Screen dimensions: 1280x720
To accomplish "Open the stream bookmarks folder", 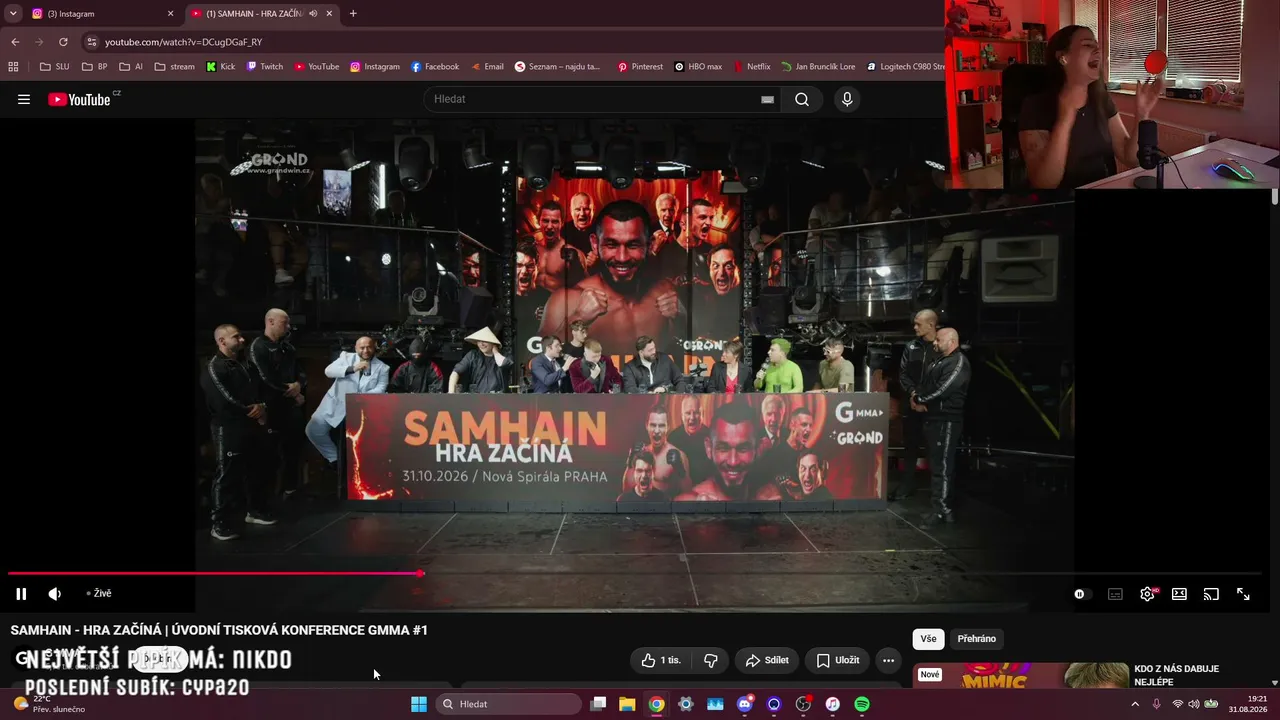I will pyautogui.click(x=175, y=67).
